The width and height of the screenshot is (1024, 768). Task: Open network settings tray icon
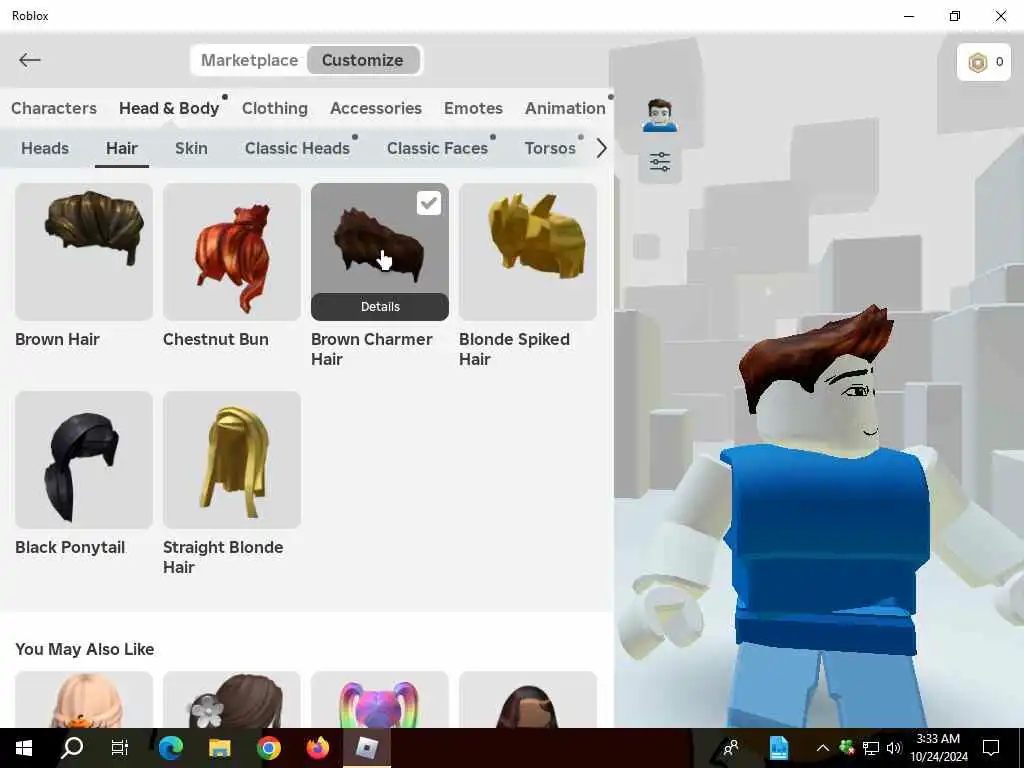click(871, 748)
